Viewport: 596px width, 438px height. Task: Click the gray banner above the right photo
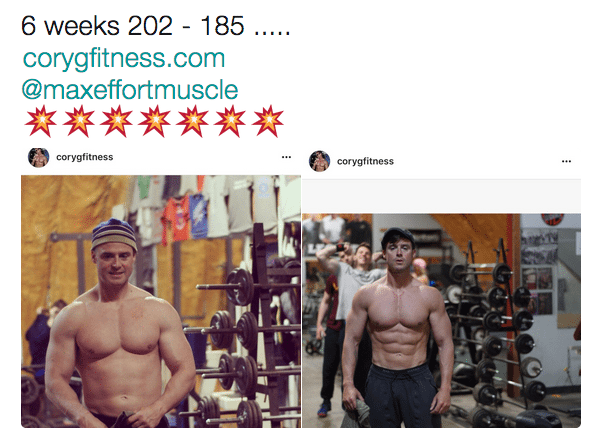441,195
